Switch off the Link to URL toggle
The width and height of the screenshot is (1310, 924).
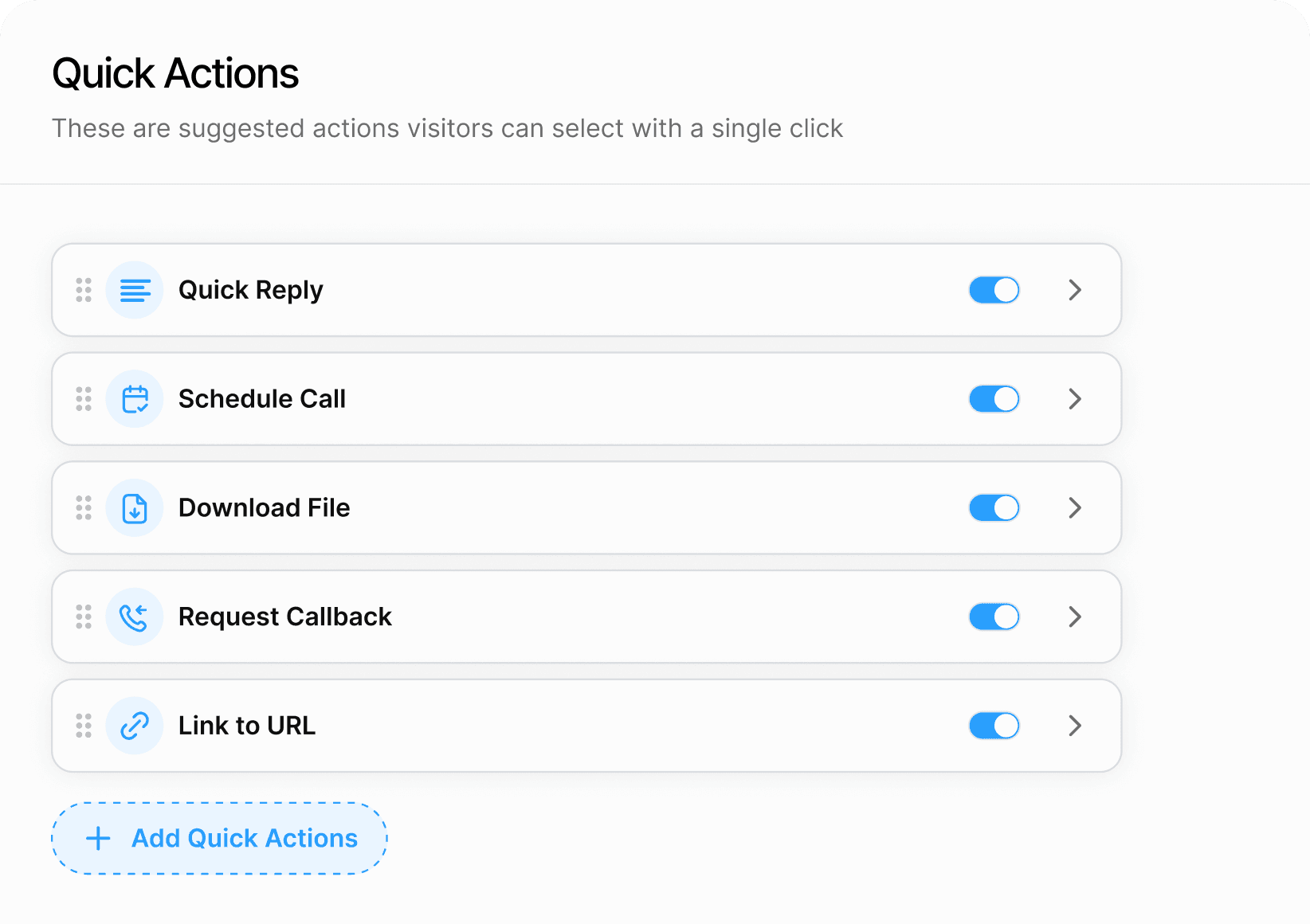(x=994, y=726)
